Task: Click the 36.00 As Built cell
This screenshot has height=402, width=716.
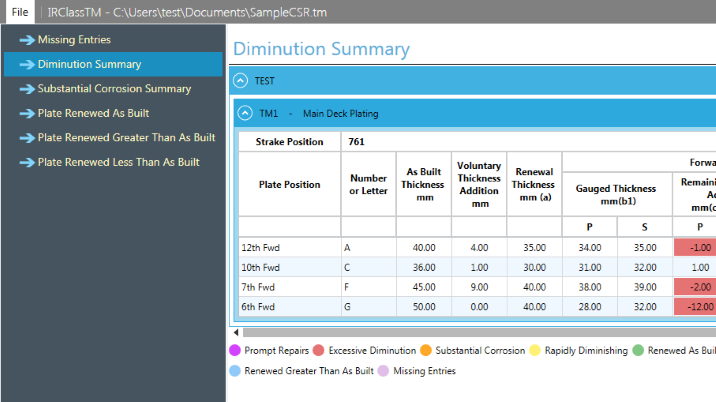Action: 424,267
